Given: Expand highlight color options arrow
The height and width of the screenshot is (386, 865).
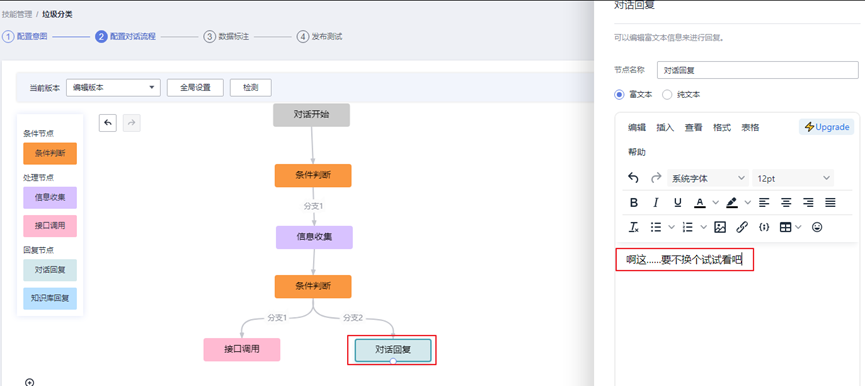Looking at the screenshot, I should click(748, 202).
